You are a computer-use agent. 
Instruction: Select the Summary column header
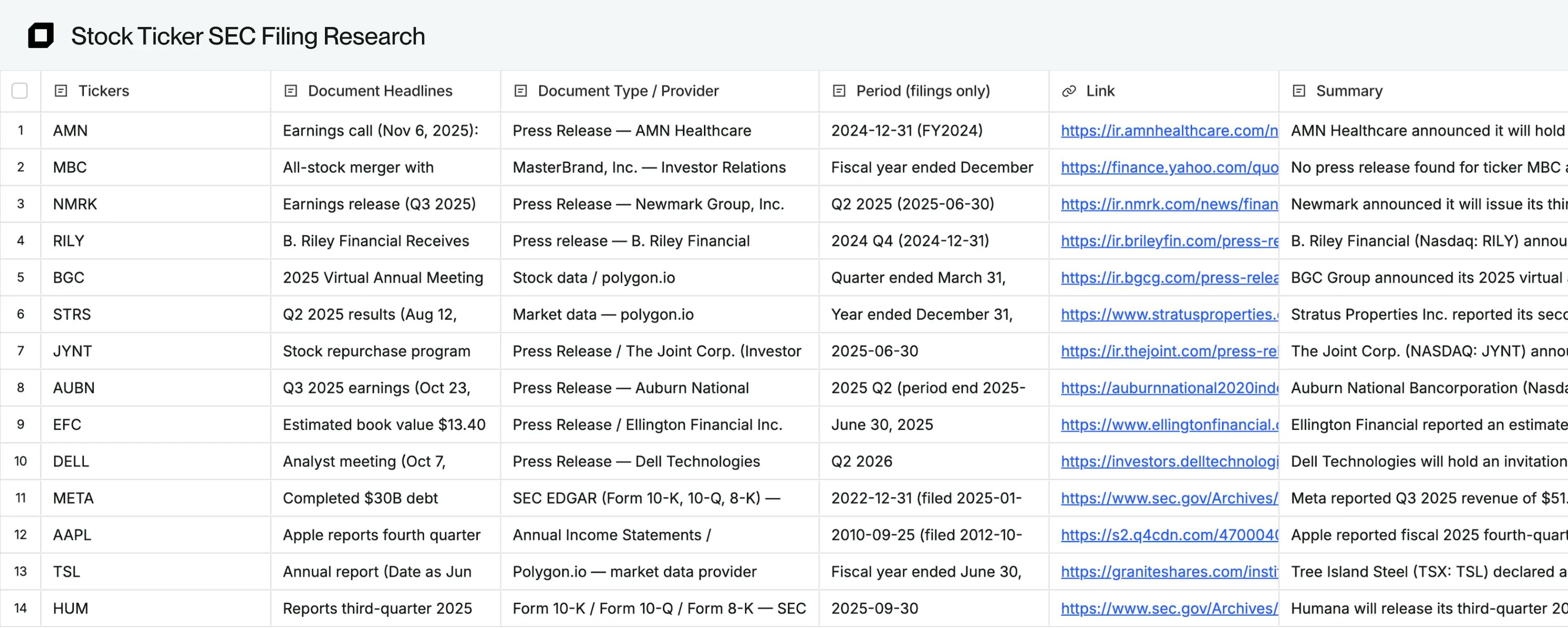coord(1349,91)
